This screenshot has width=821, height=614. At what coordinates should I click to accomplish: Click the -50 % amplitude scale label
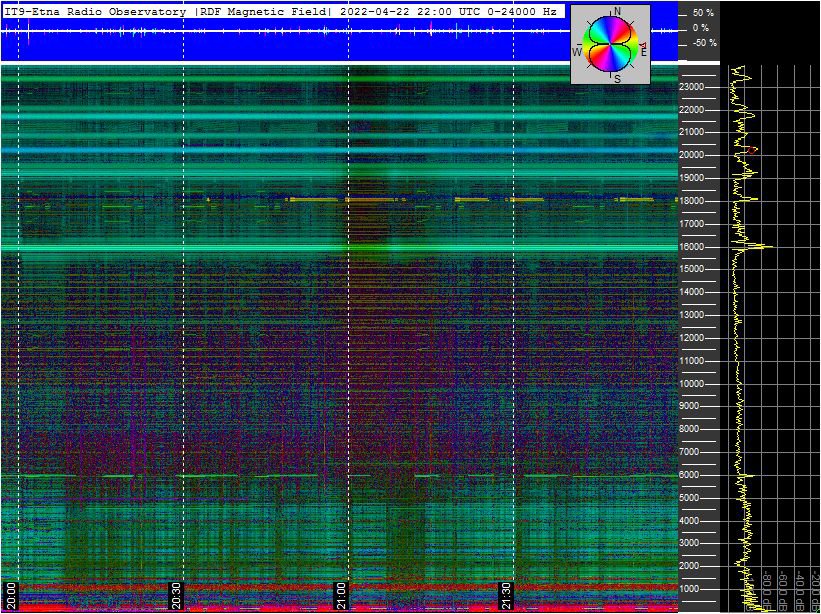[703, 43]
